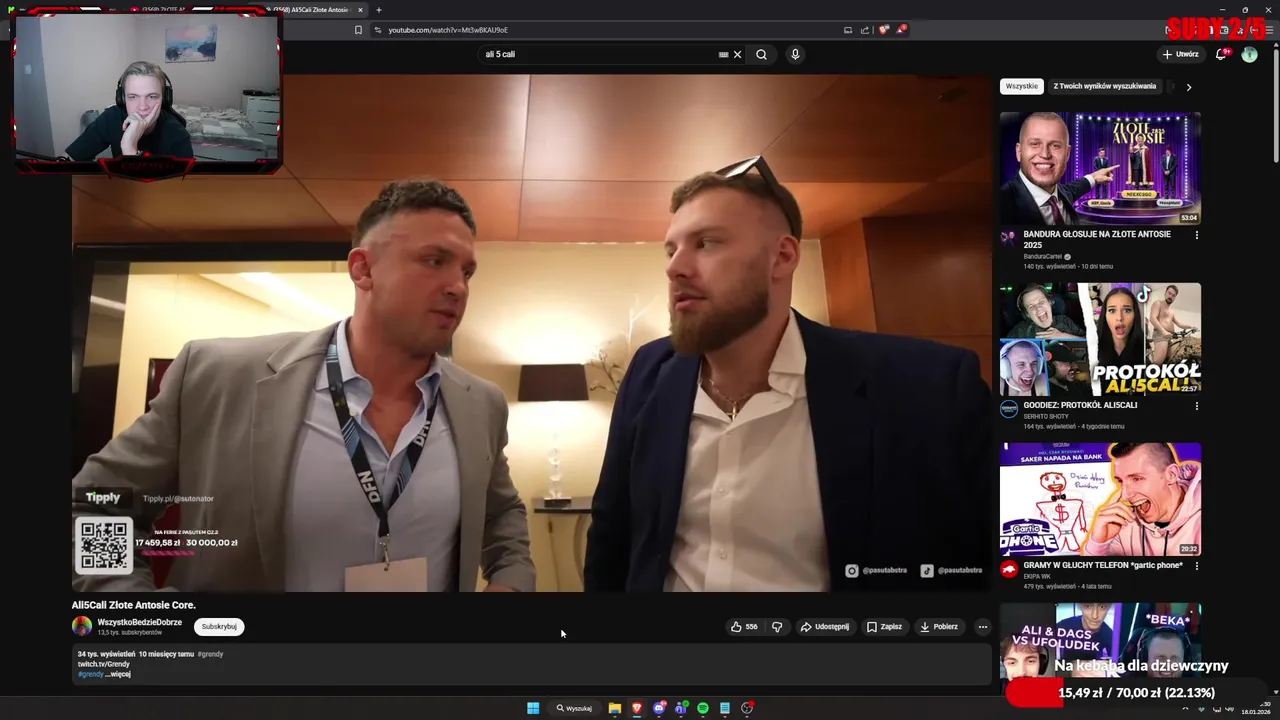Click the Brave Rewards triangle icon

click(x=901, y=30)
